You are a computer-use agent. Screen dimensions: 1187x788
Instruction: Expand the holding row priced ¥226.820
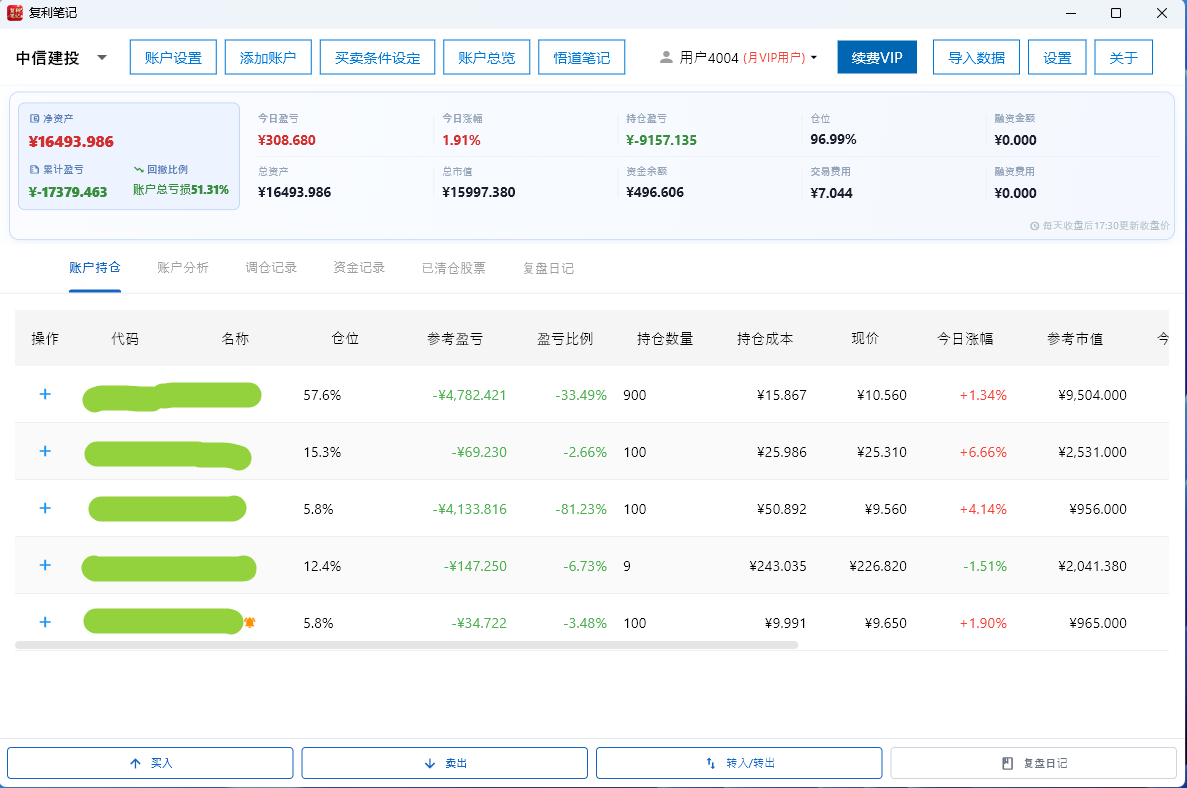tap(45, 565)
